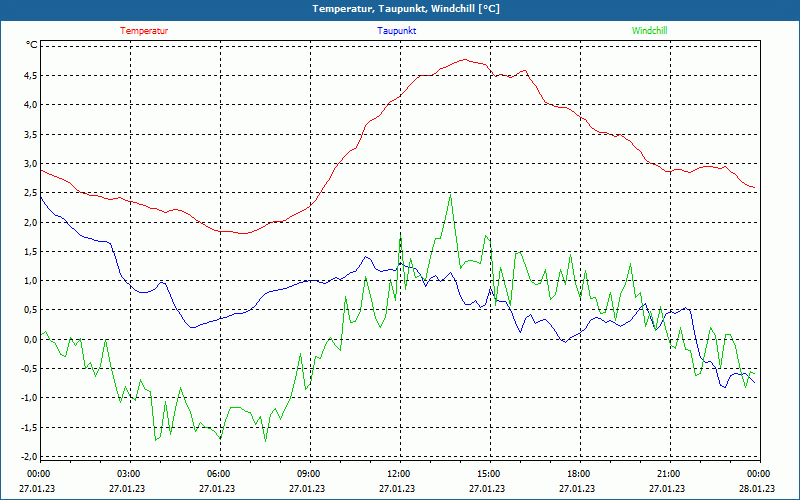800x500 pixels.
Task: Click the 0,0 y-axis value
Action: (x=31, y=339)
